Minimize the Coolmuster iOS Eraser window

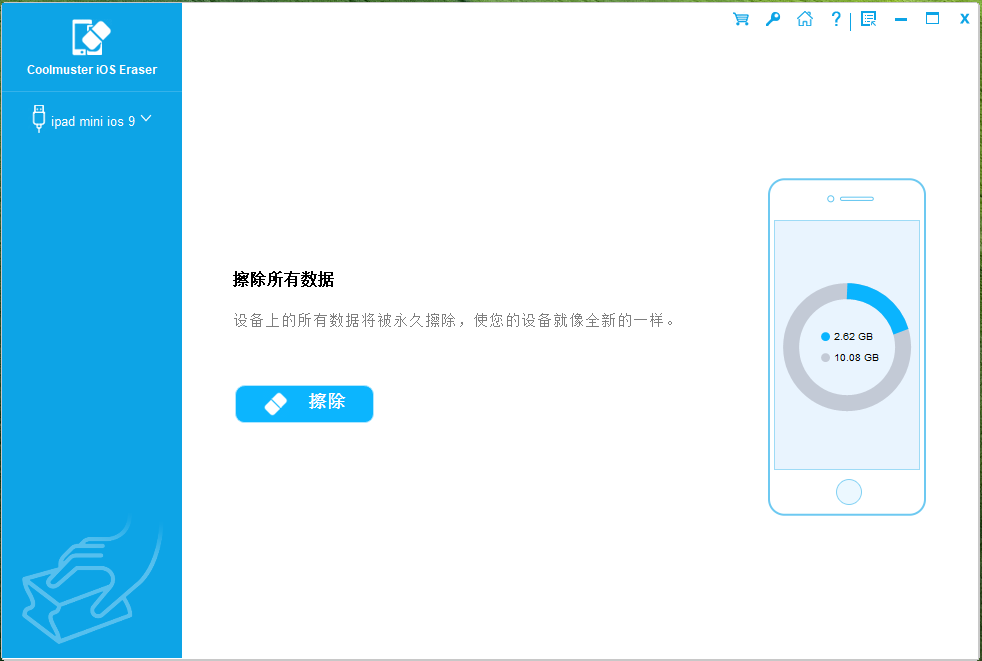(x=901, y=19)
